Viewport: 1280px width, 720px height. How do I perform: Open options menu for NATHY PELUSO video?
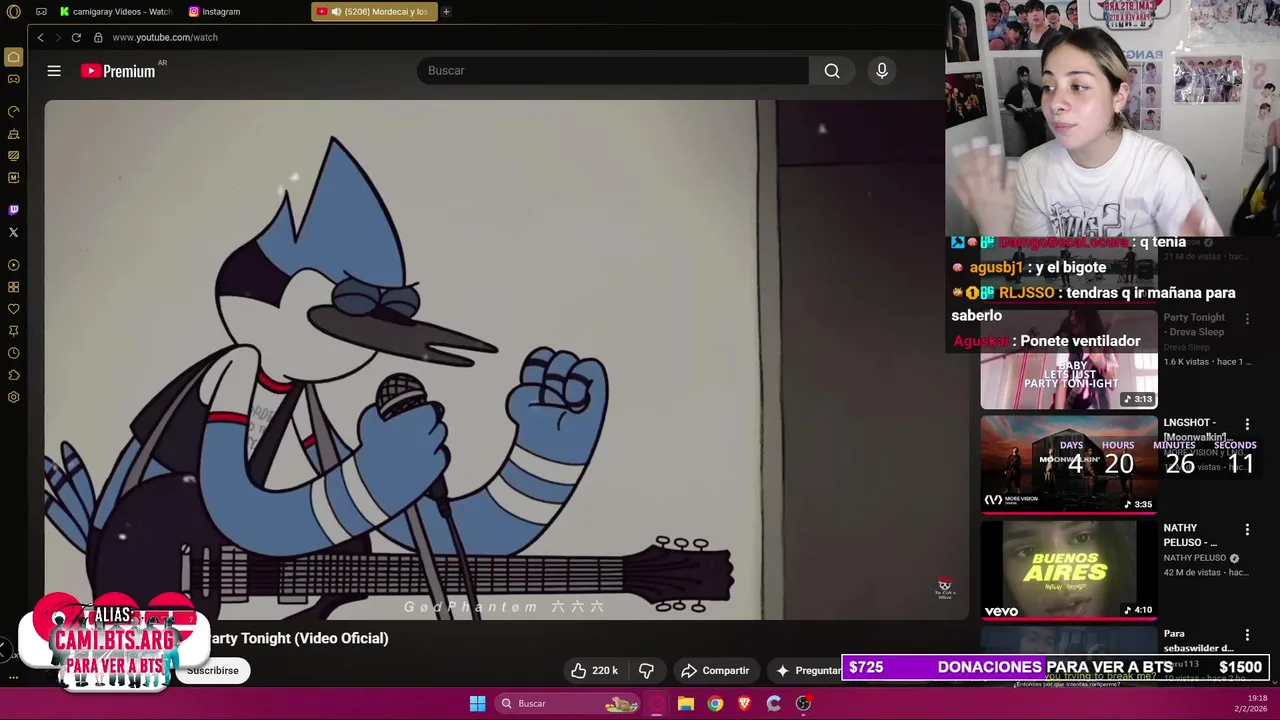(x=1247, y=529)
